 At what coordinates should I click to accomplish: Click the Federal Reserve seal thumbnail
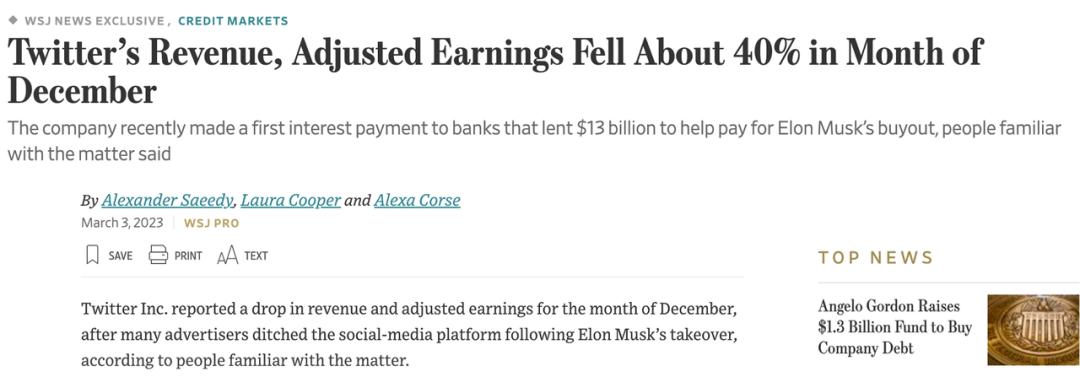pos(1033,330)
